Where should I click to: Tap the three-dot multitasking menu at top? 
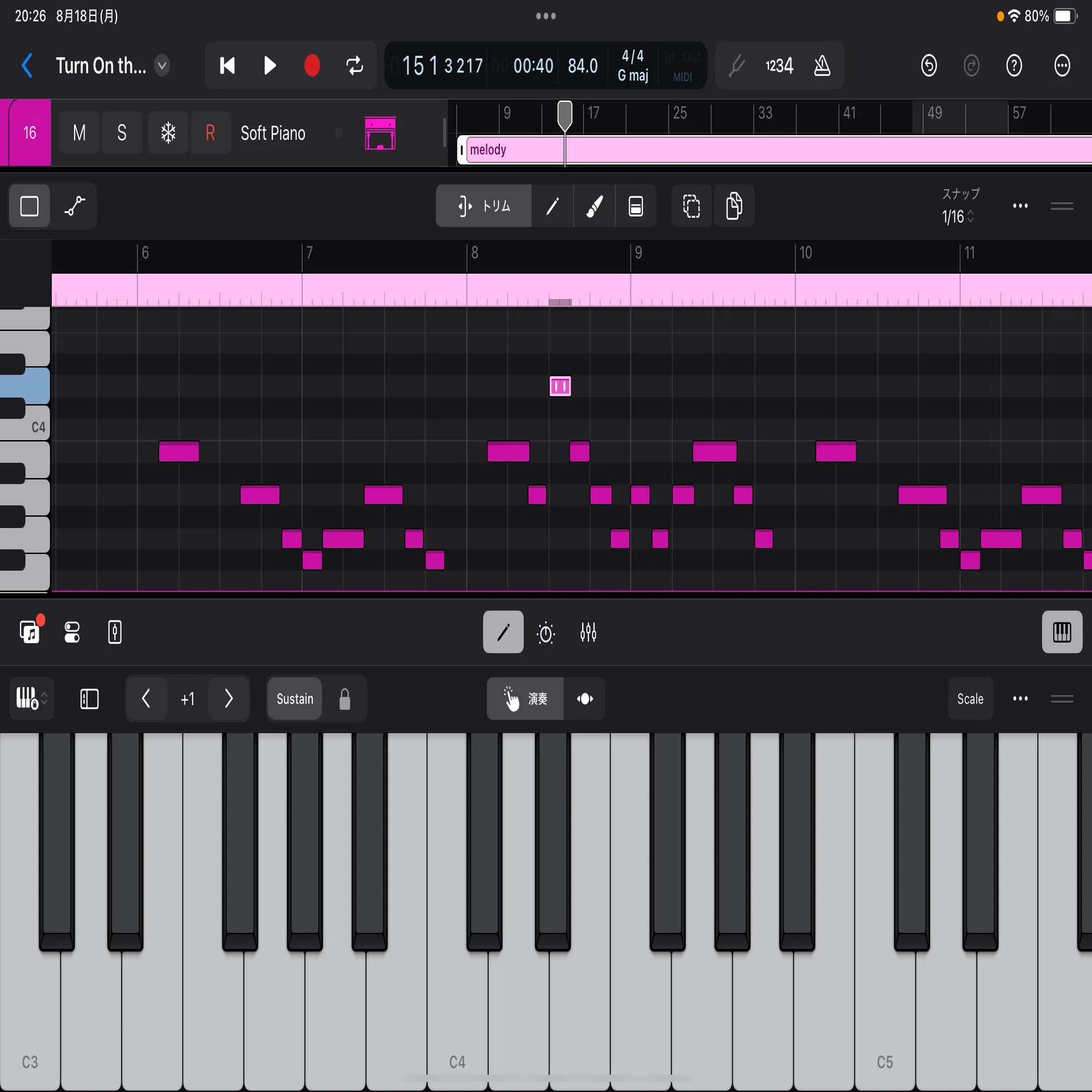546,16
